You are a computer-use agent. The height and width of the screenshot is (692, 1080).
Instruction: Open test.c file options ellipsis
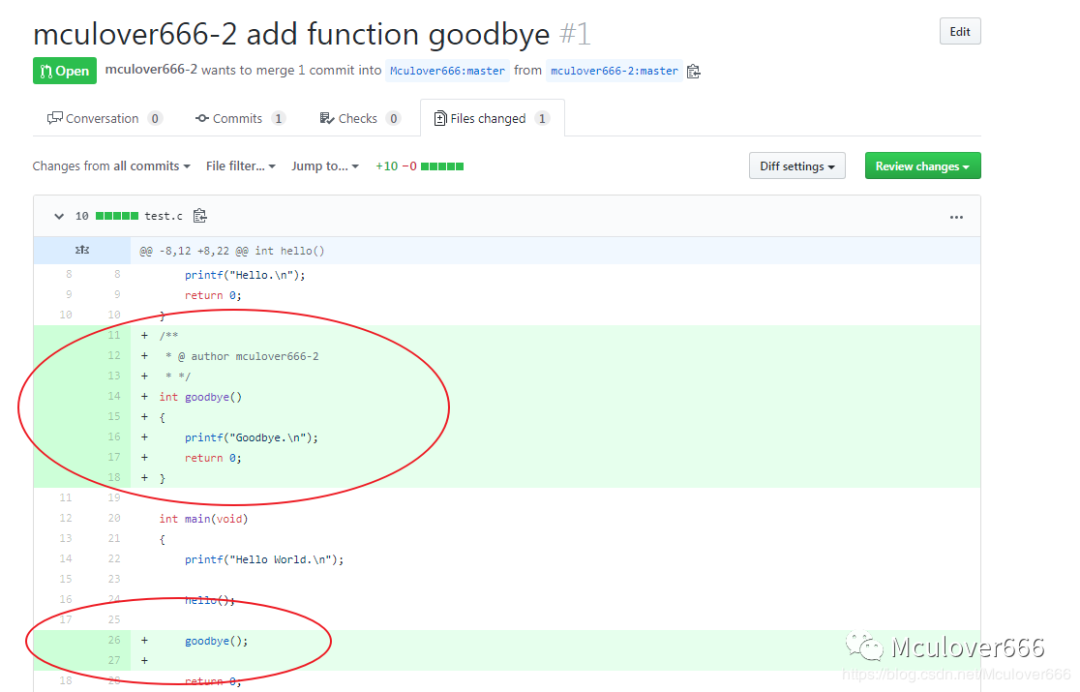956,217
